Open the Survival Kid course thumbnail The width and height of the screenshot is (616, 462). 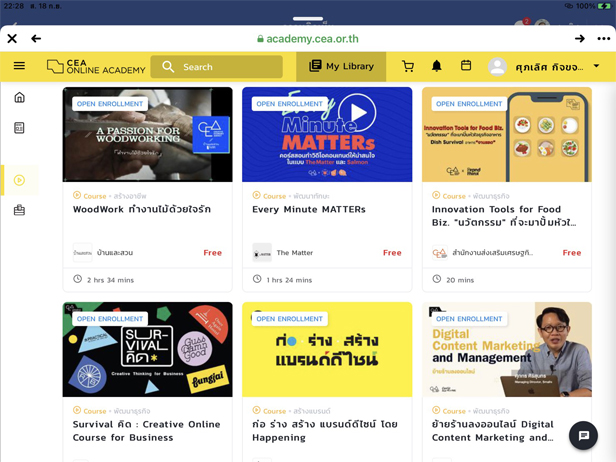(147, 349)
